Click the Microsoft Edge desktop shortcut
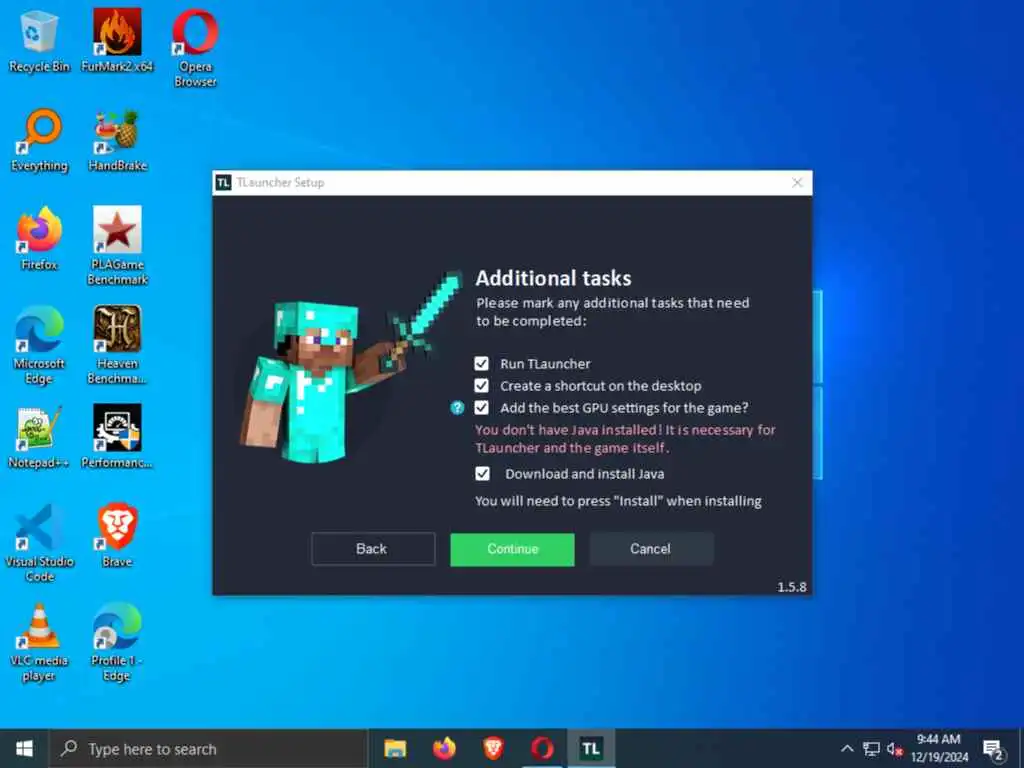1024x768 pixels. 39,345
